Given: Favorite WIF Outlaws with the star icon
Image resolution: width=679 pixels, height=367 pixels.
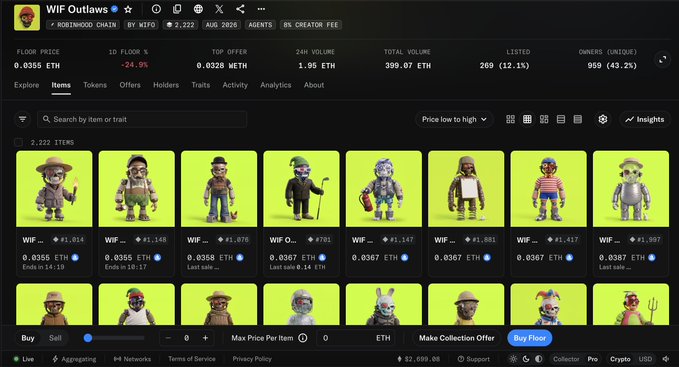Looking at the screenshot, I should click(x=128, y=9).
